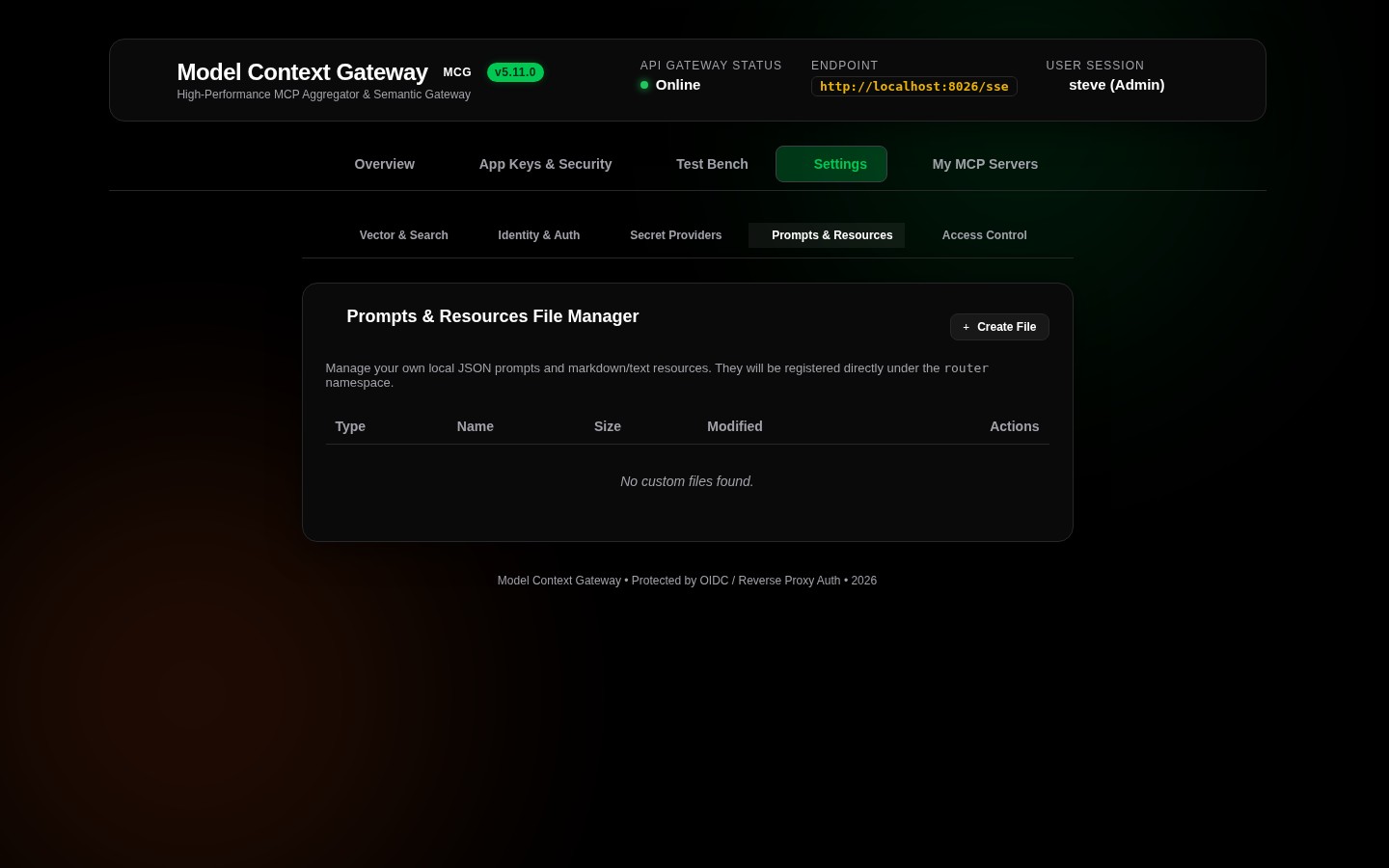The image size is (1389, 868).
Task: Switch to Secret Providers subtab
Action: 675,235
